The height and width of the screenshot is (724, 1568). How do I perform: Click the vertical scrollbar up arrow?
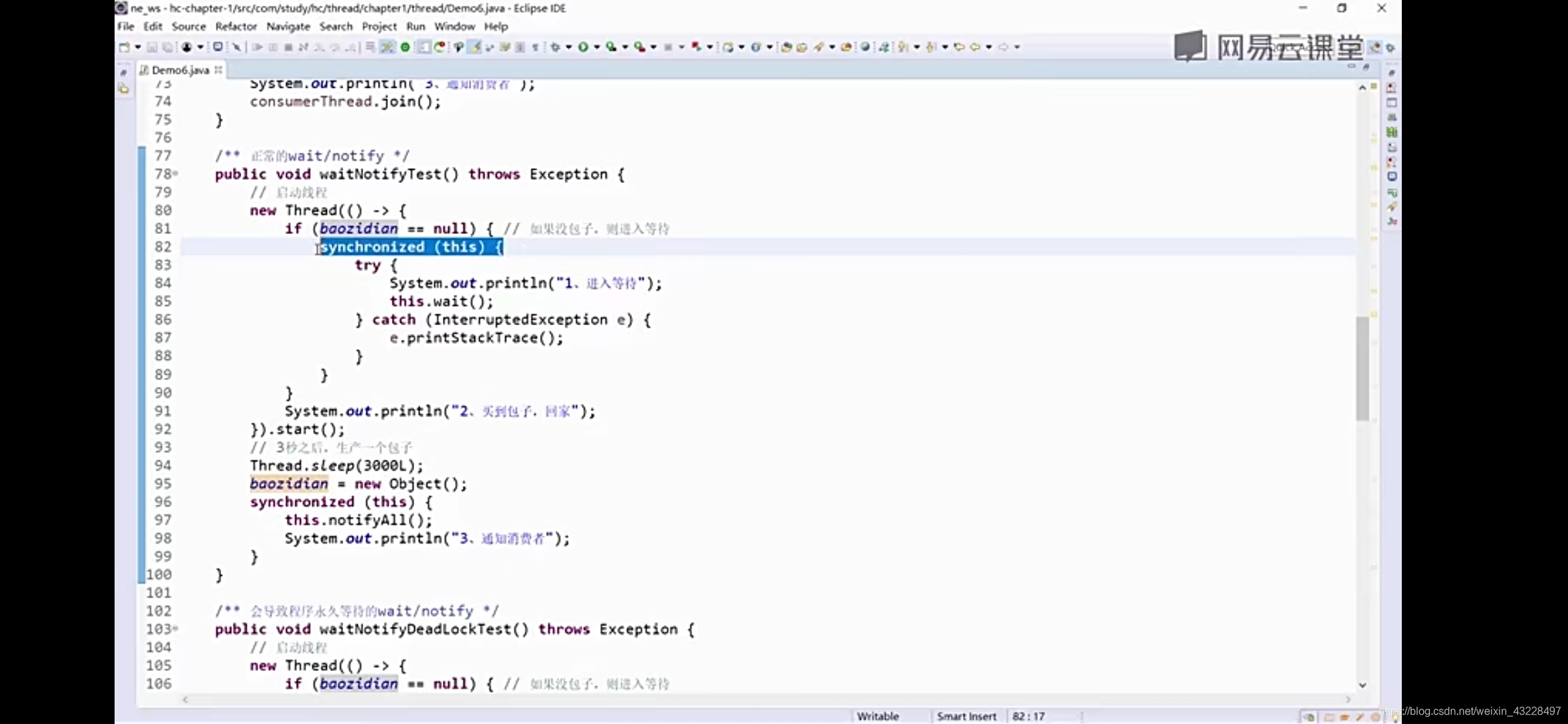(1362, 87)
